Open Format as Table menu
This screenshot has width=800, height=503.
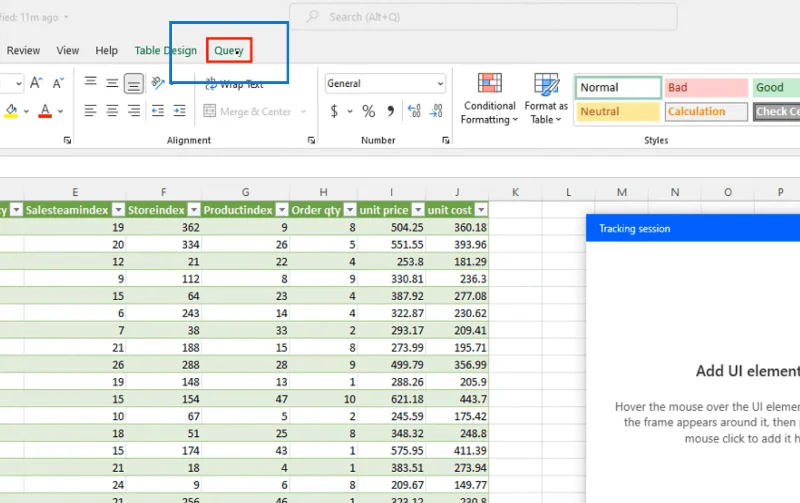pos(546,98)
